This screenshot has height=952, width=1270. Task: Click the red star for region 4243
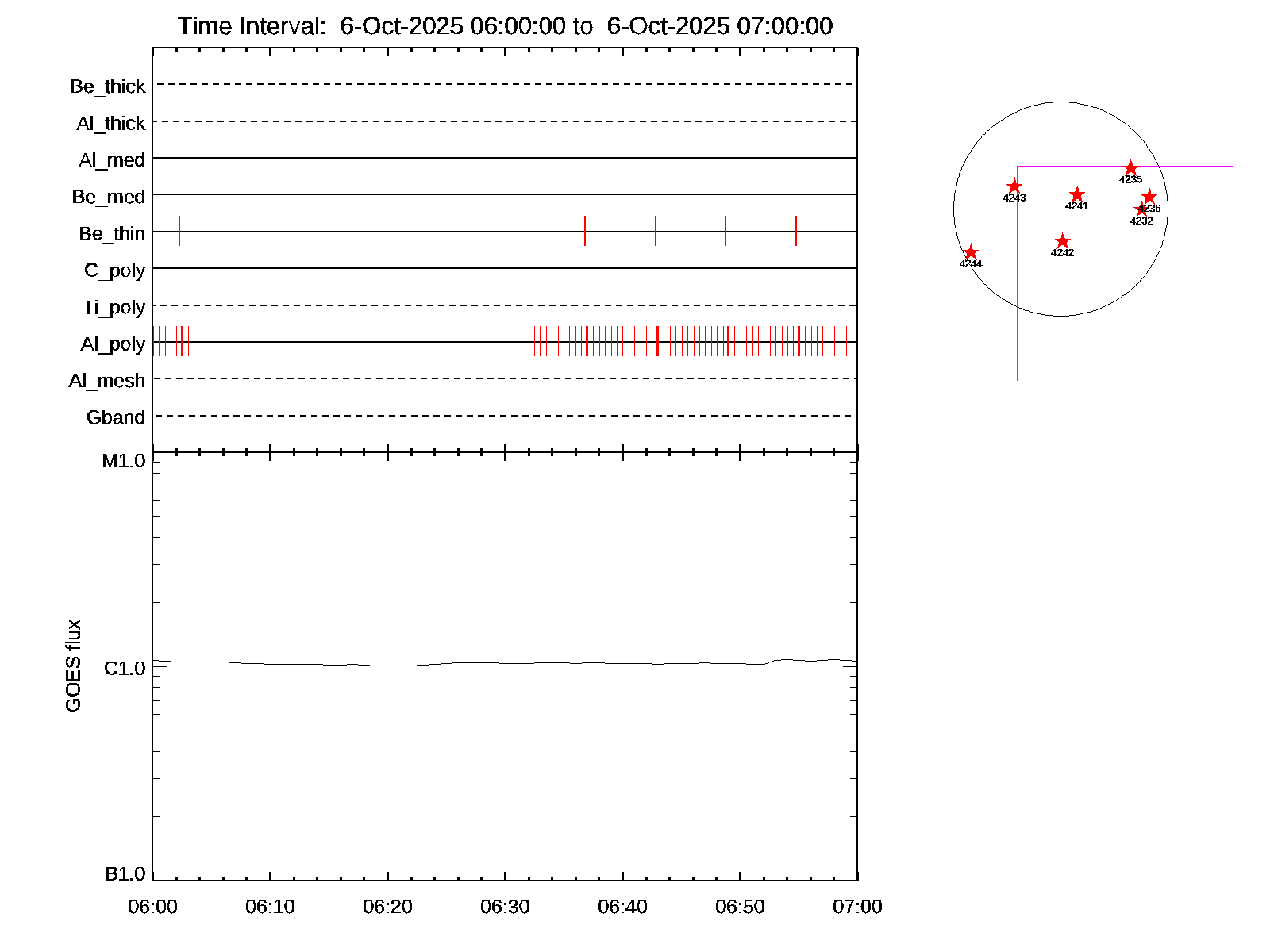[x=1014, y=186]
